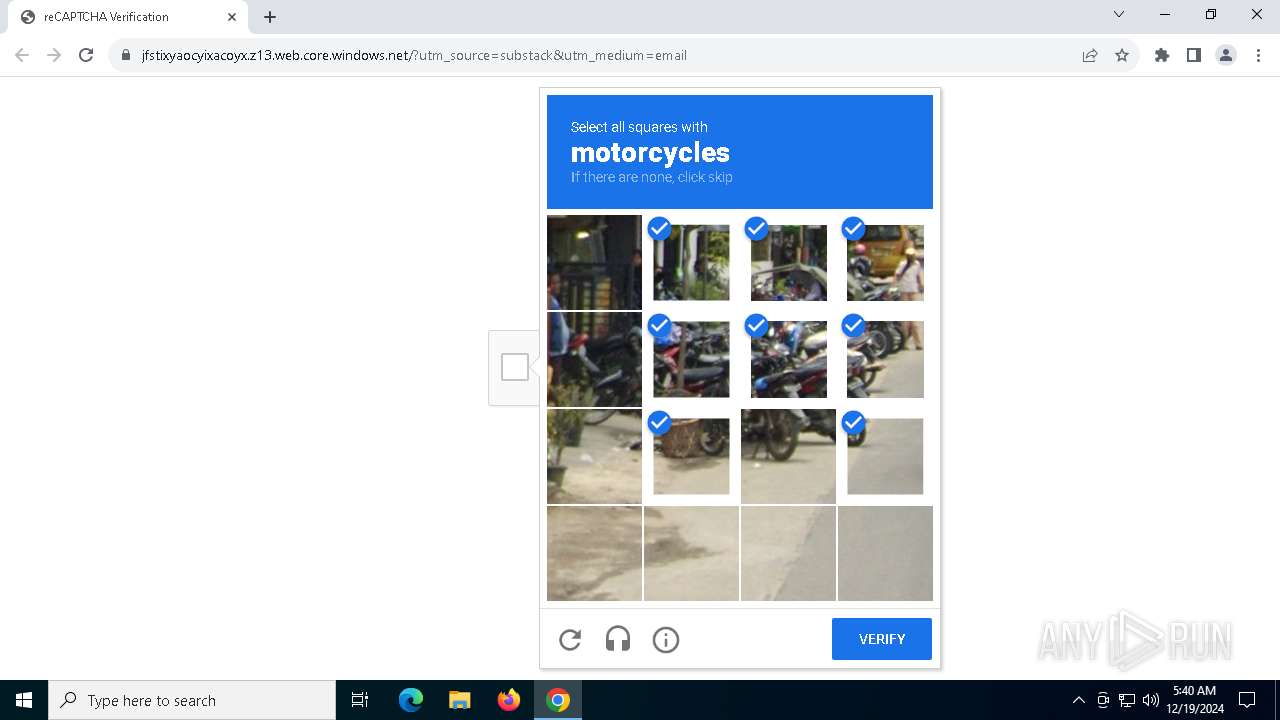Select the bottom-row, fourth-column pavement tile
Image resolution: width=1280 pixels, height=720 pixels.
[885, 553]
